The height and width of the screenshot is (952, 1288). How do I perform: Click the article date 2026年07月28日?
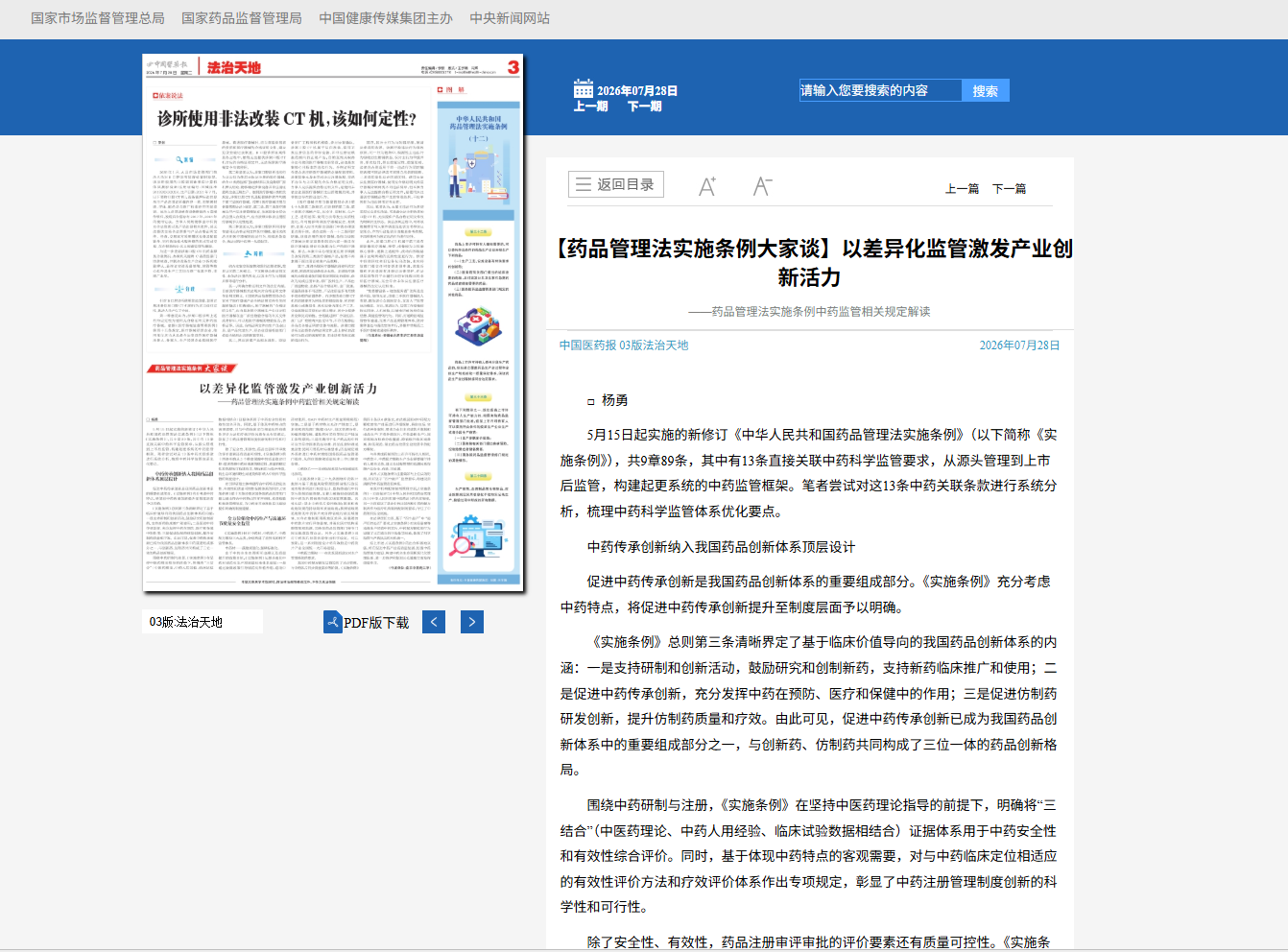tap(1019, 345)
